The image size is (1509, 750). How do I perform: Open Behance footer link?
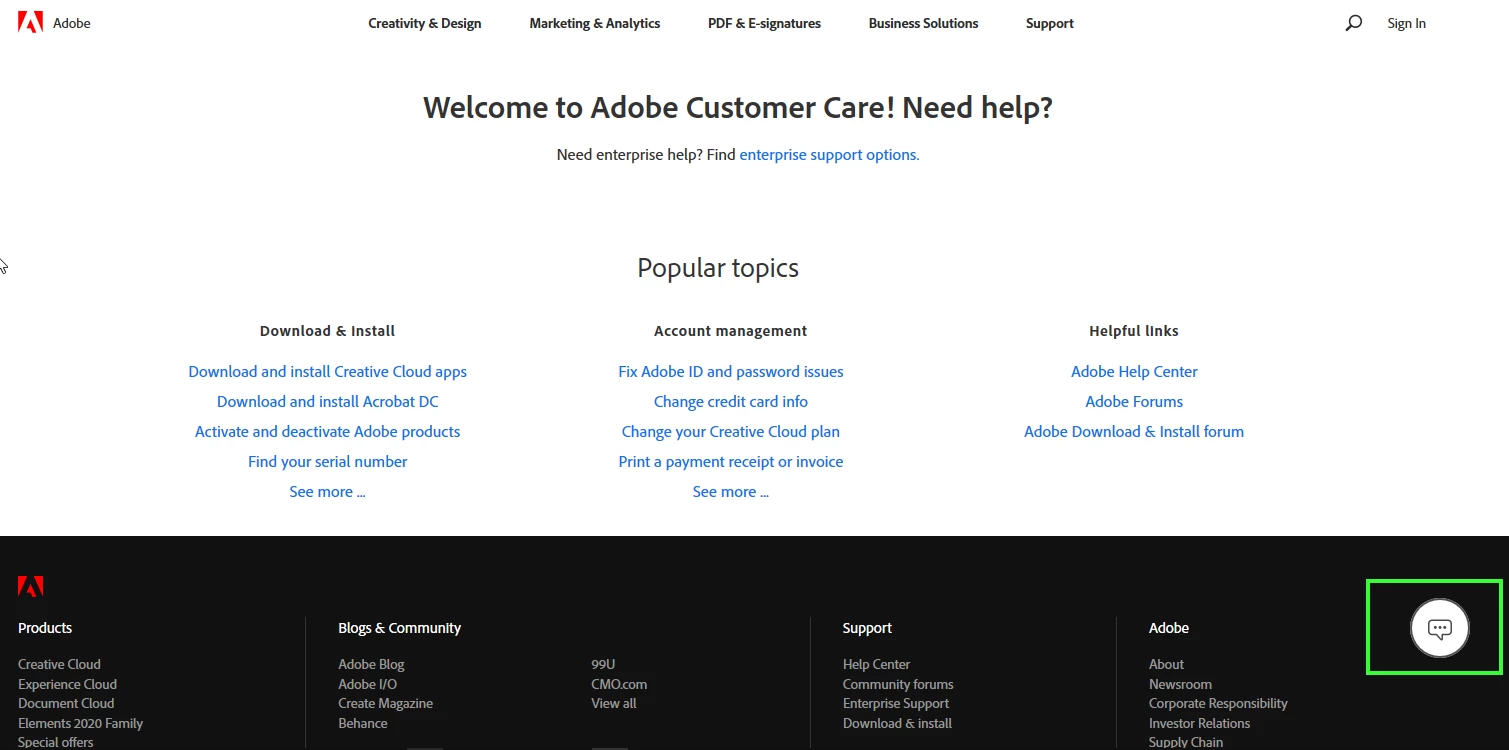coord(363,723)
